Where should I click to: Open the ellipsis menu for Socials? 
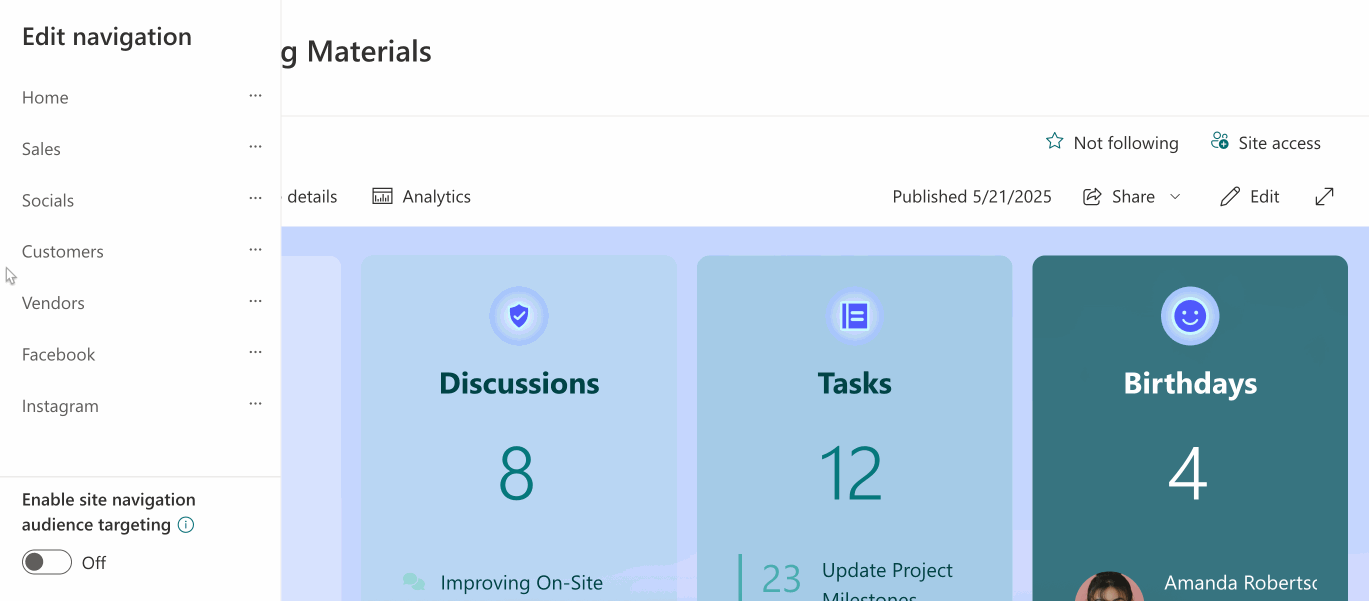point(255,199)
